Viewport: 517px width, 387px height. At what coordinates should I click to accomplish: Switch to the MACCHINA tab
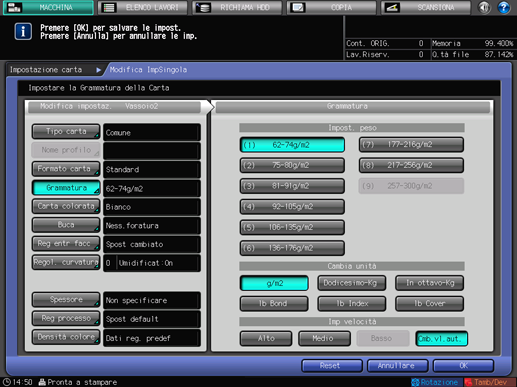pos(48,7)
